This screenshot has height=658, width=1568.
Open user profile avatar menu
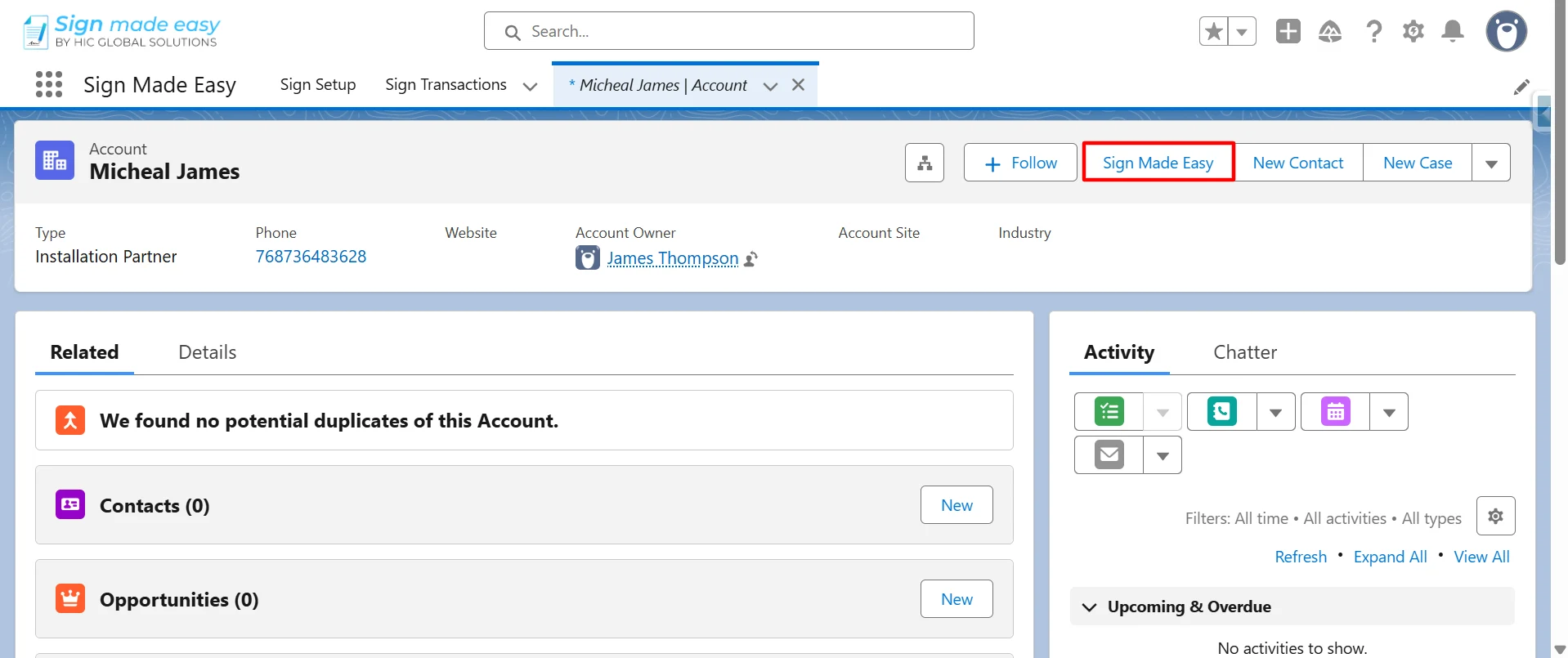click(1506, 31)
